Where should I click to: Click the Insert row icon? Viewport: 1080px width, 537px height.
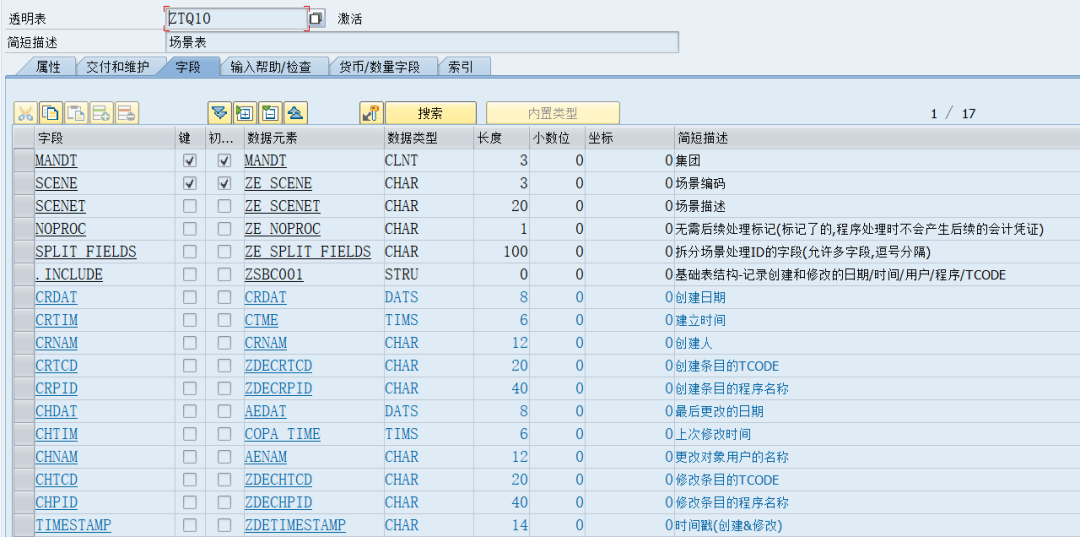click(x=102, y=113)
